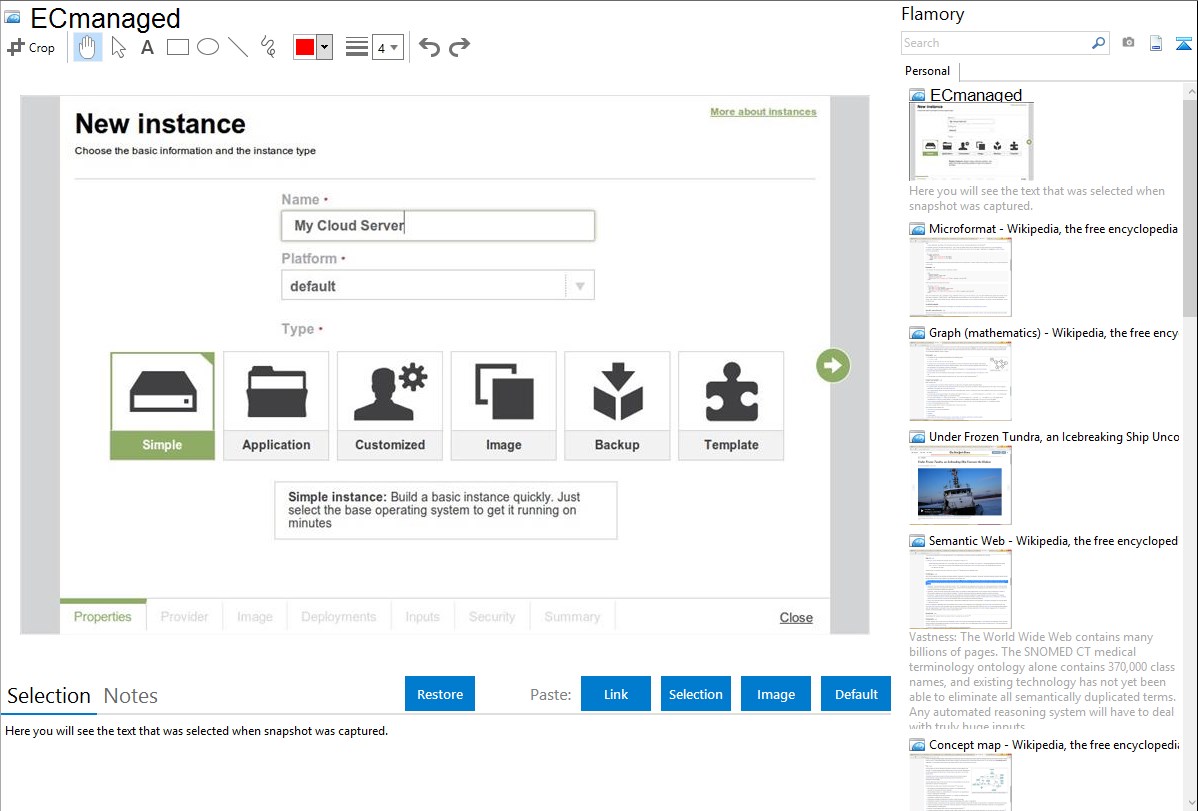Open the Personal tab
The image size is (1198, 811).
pos(927,71)
